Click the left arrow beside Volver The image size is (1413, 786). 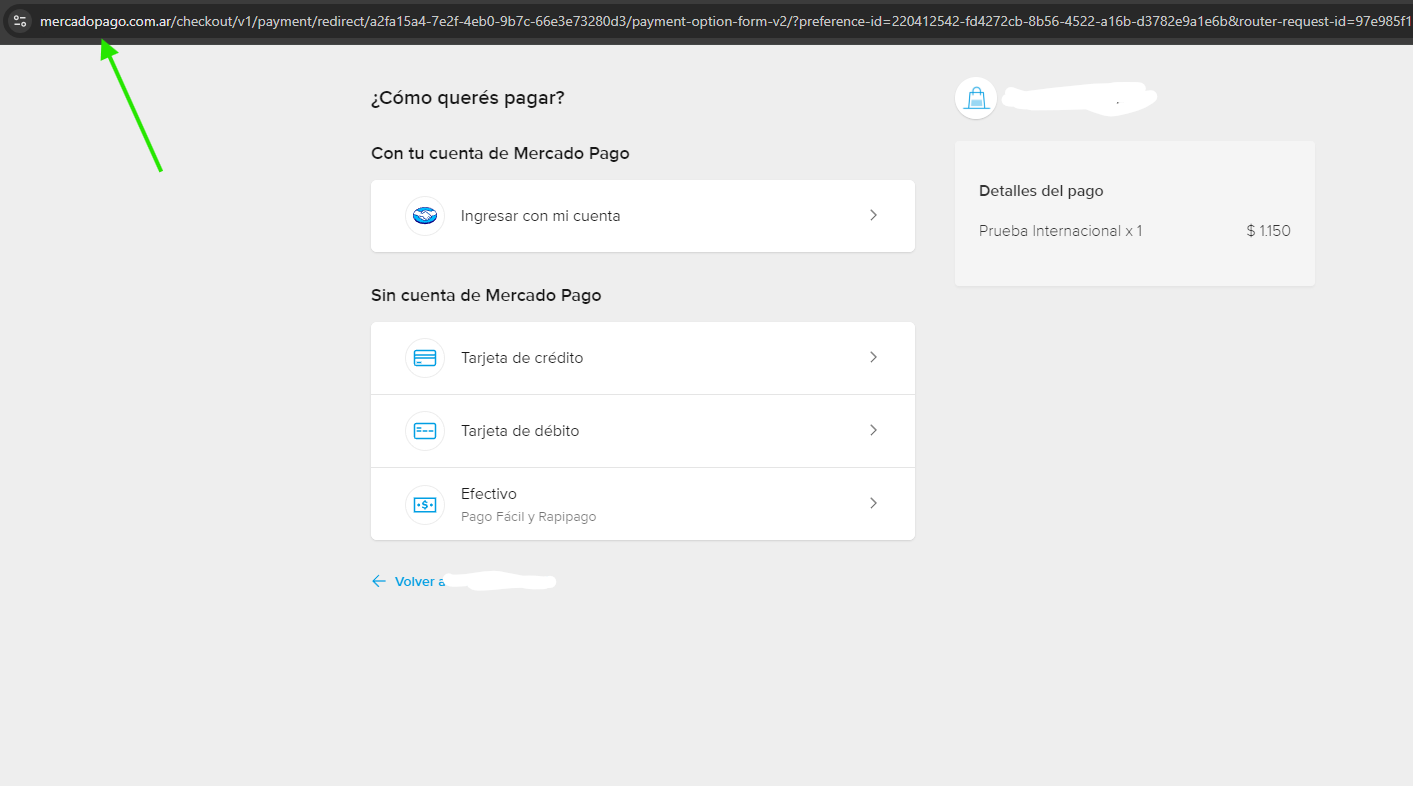[x=378, y=581]
